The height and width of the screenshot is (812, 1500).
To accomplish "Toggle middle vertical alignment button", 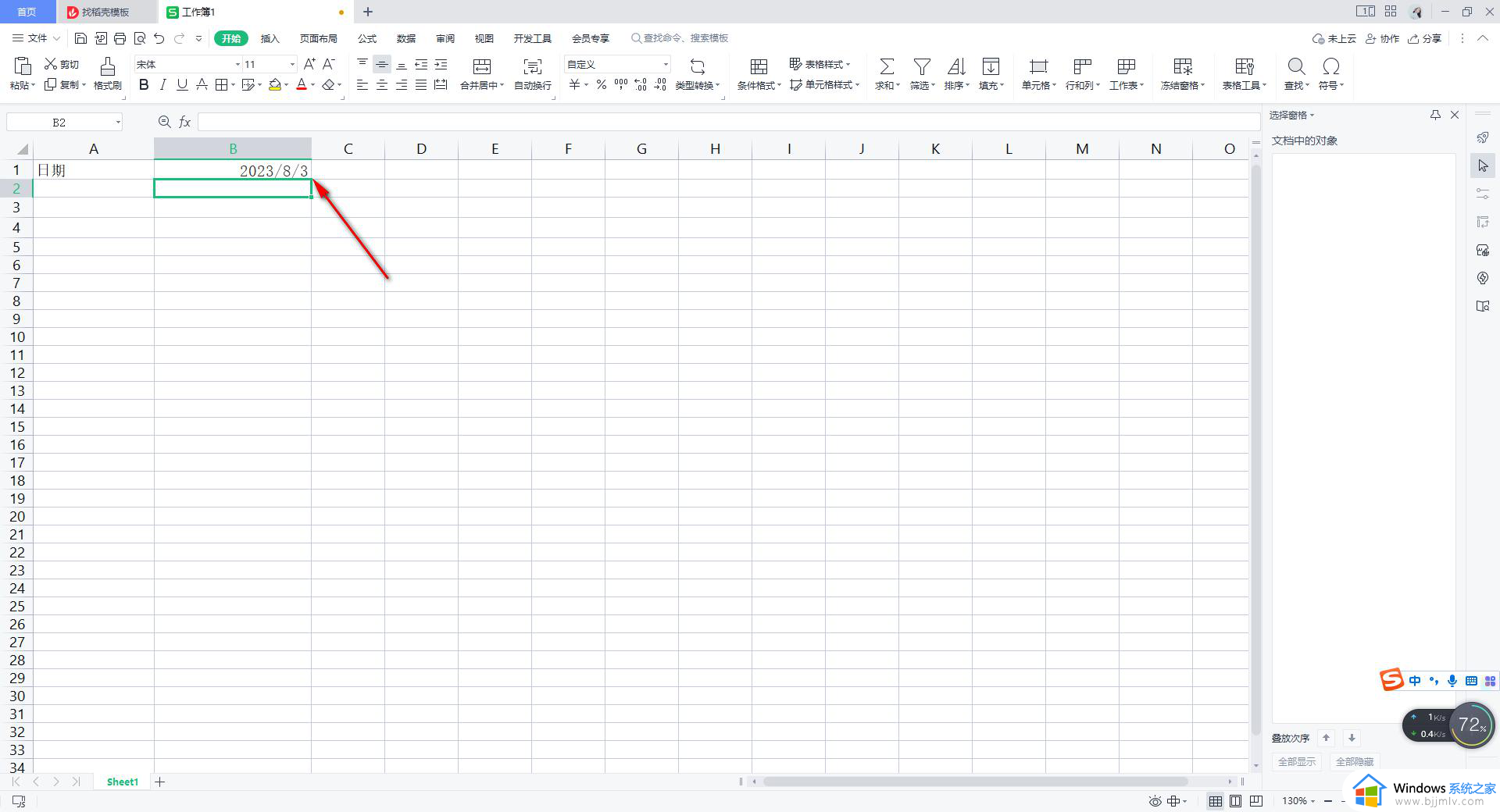I will point(382,64).
